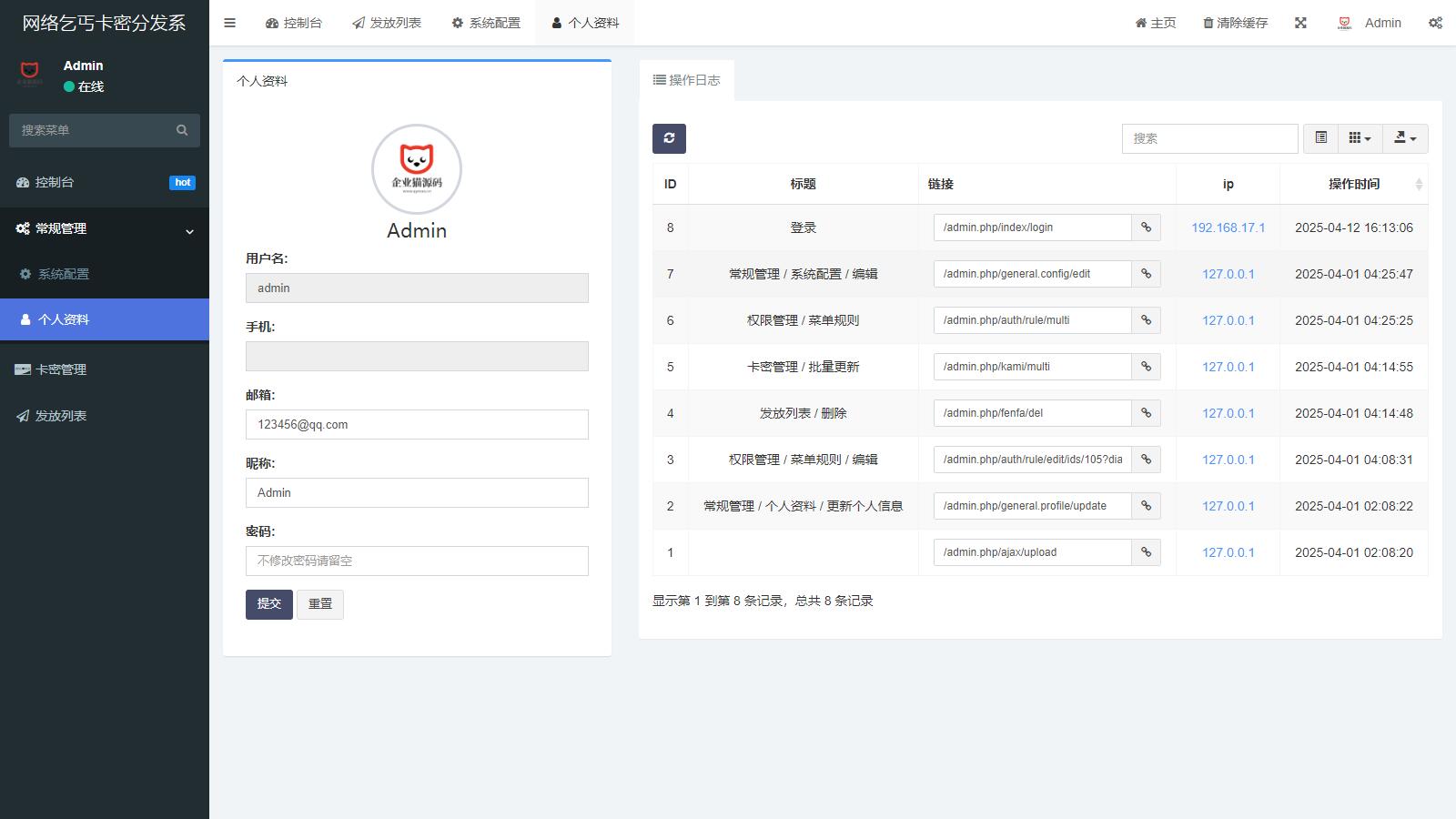This screenshot has height=819, width=1456.
Task: Switch to the 发放列表 top tab
Action: coord(387,23)
